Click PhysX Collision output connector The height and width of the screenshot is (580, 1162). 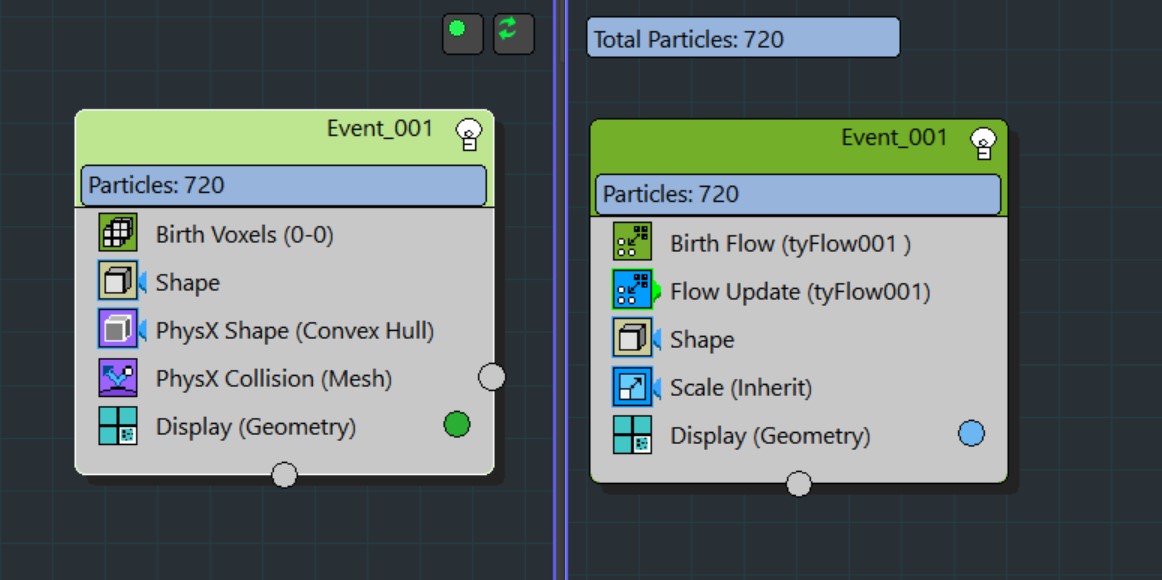tap(491, 377)
